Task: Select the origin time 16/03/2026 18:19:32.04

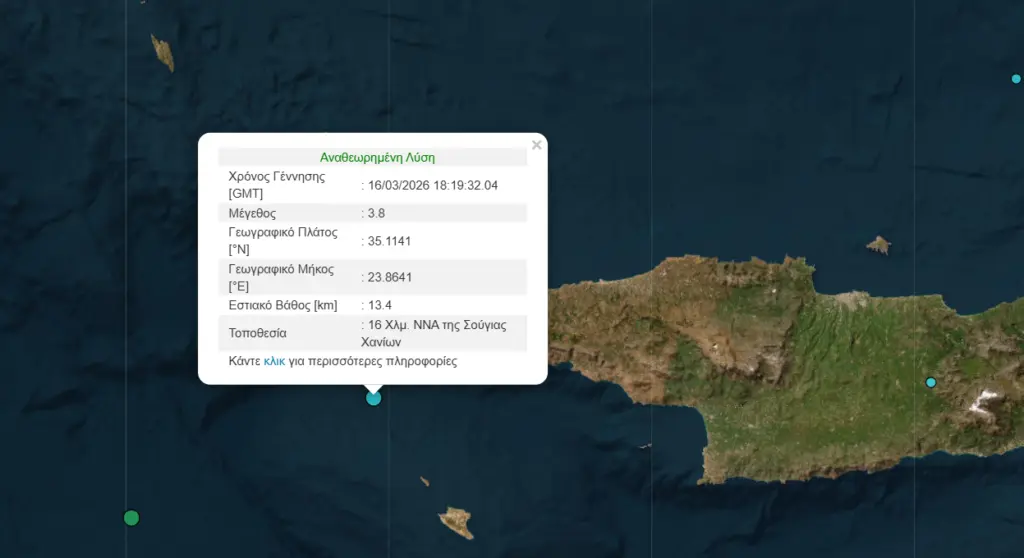Action: coord(432,185)
